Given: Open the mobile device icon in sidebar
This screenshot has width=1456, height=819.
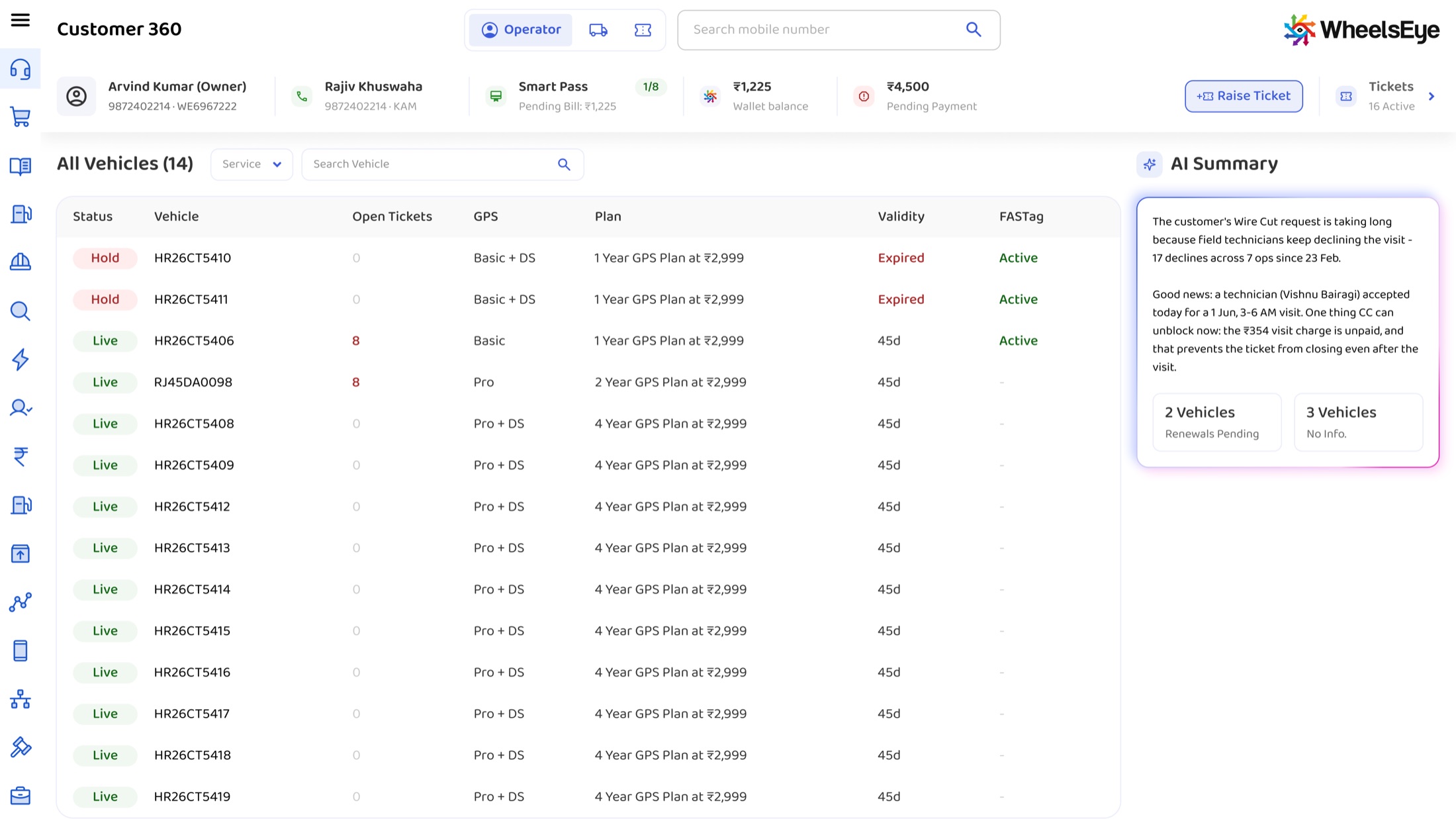Looking at the screenshot, I should pos(21,651).
